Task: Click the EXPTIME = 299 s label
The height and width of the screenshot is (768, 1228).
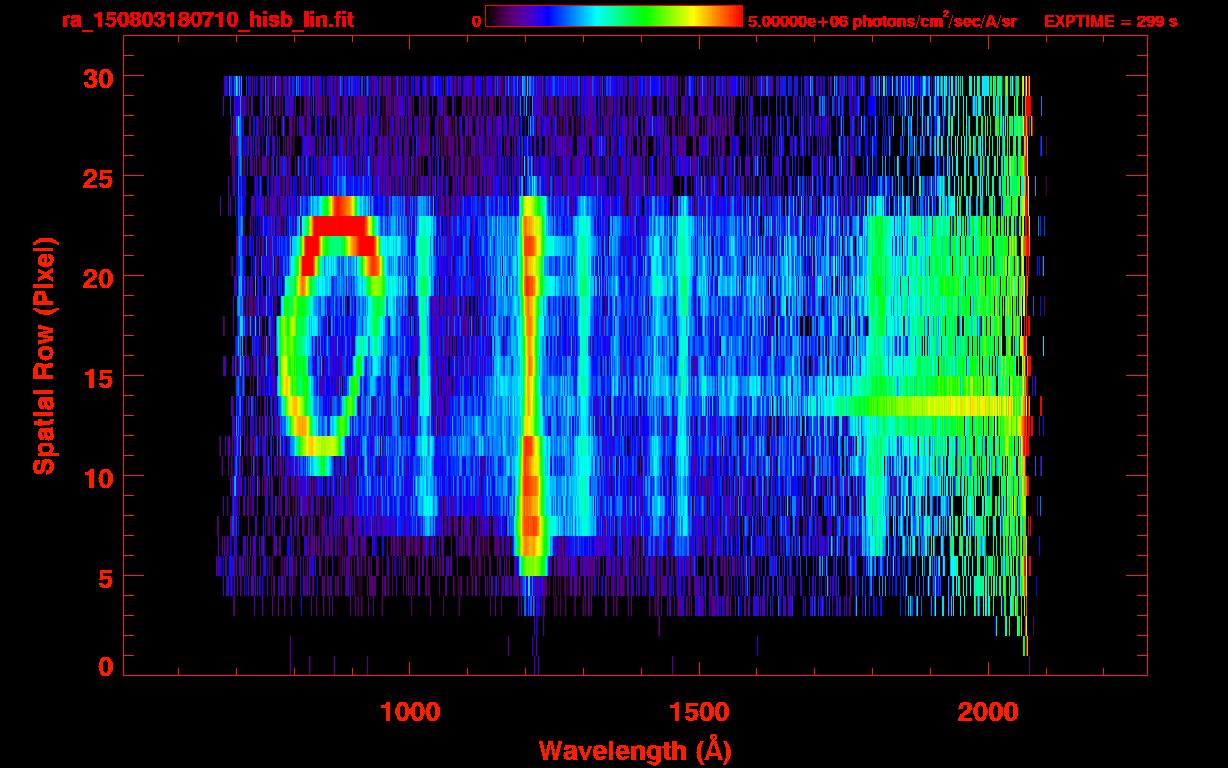Action: (x=1110, y=21)
